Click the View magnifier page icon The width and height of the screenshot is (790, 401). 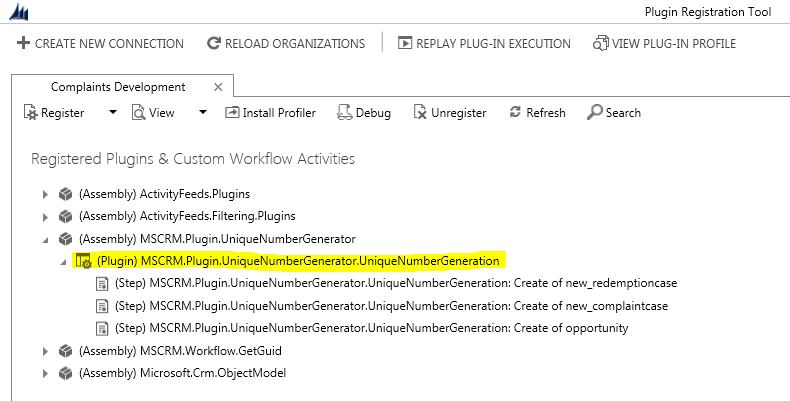[139, 112]
